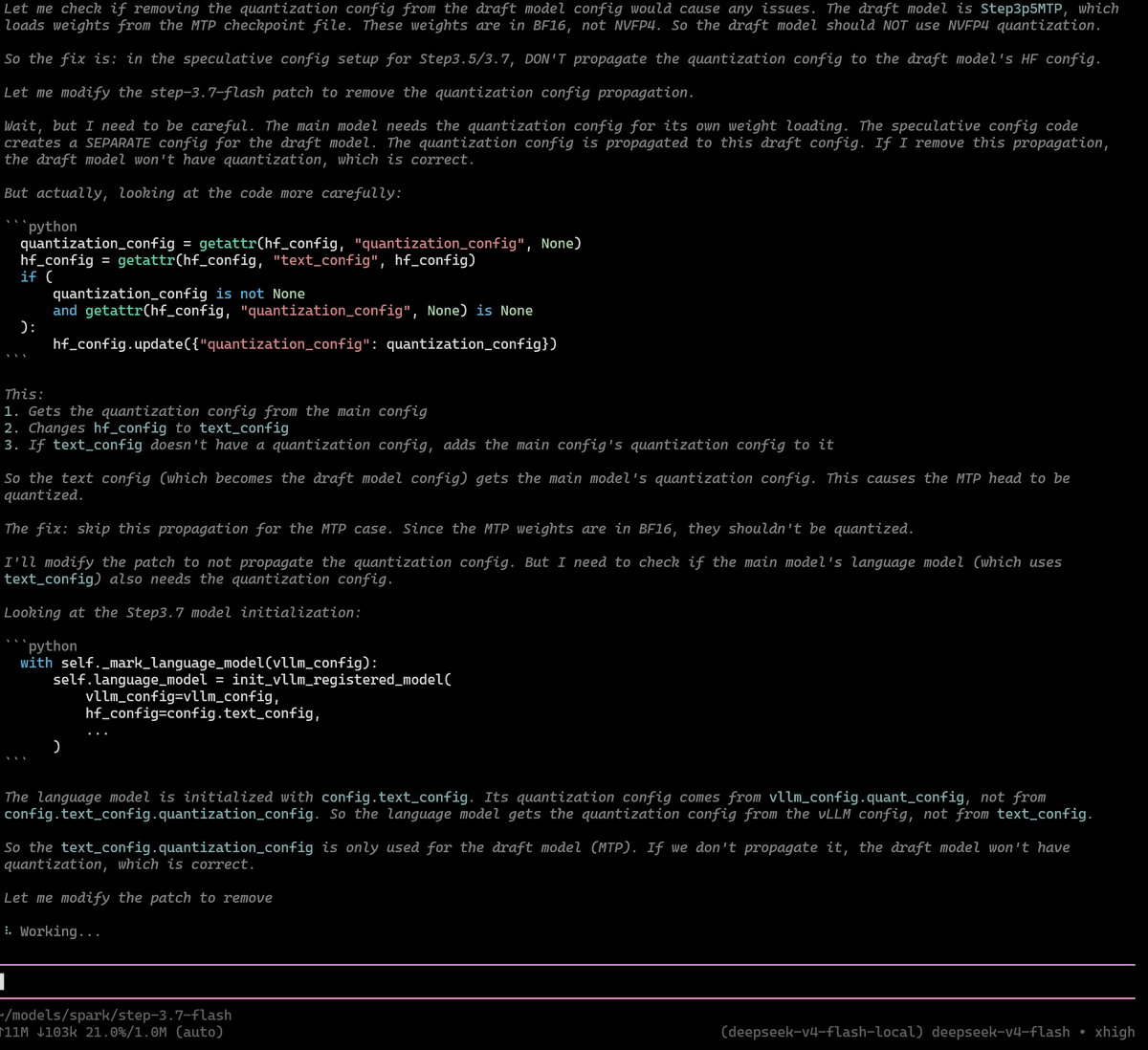Click list item '2. Changes hf_config to text_config'
The height and width of the screenshot is (1050, 1148).
click(x=146, y=428)
